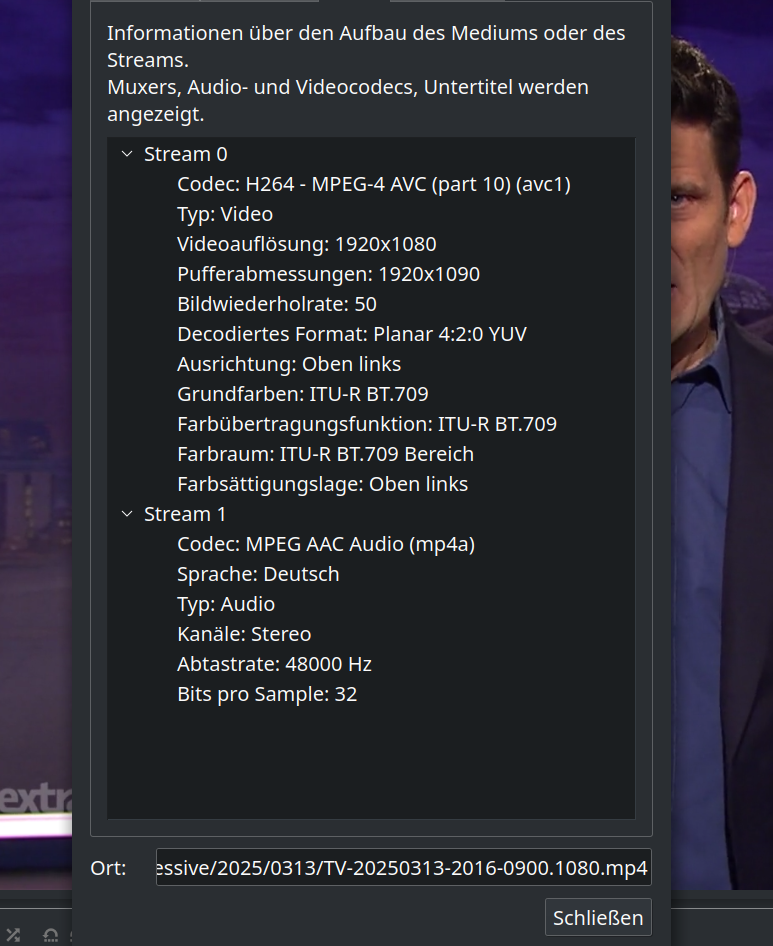Screen dimensions: 773x946
Task: Click the Ort file path field
Action: coord(403,868)
